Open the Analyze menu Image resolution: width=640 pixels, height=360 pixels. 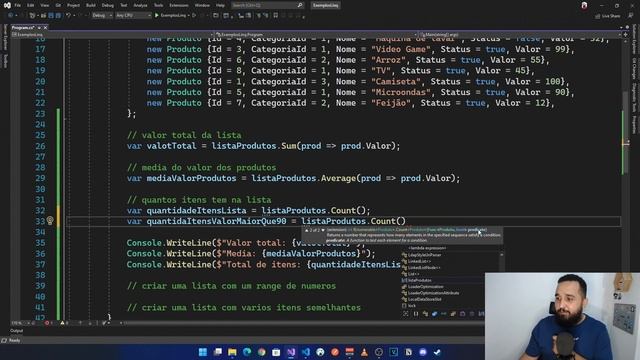pos(140,5)
